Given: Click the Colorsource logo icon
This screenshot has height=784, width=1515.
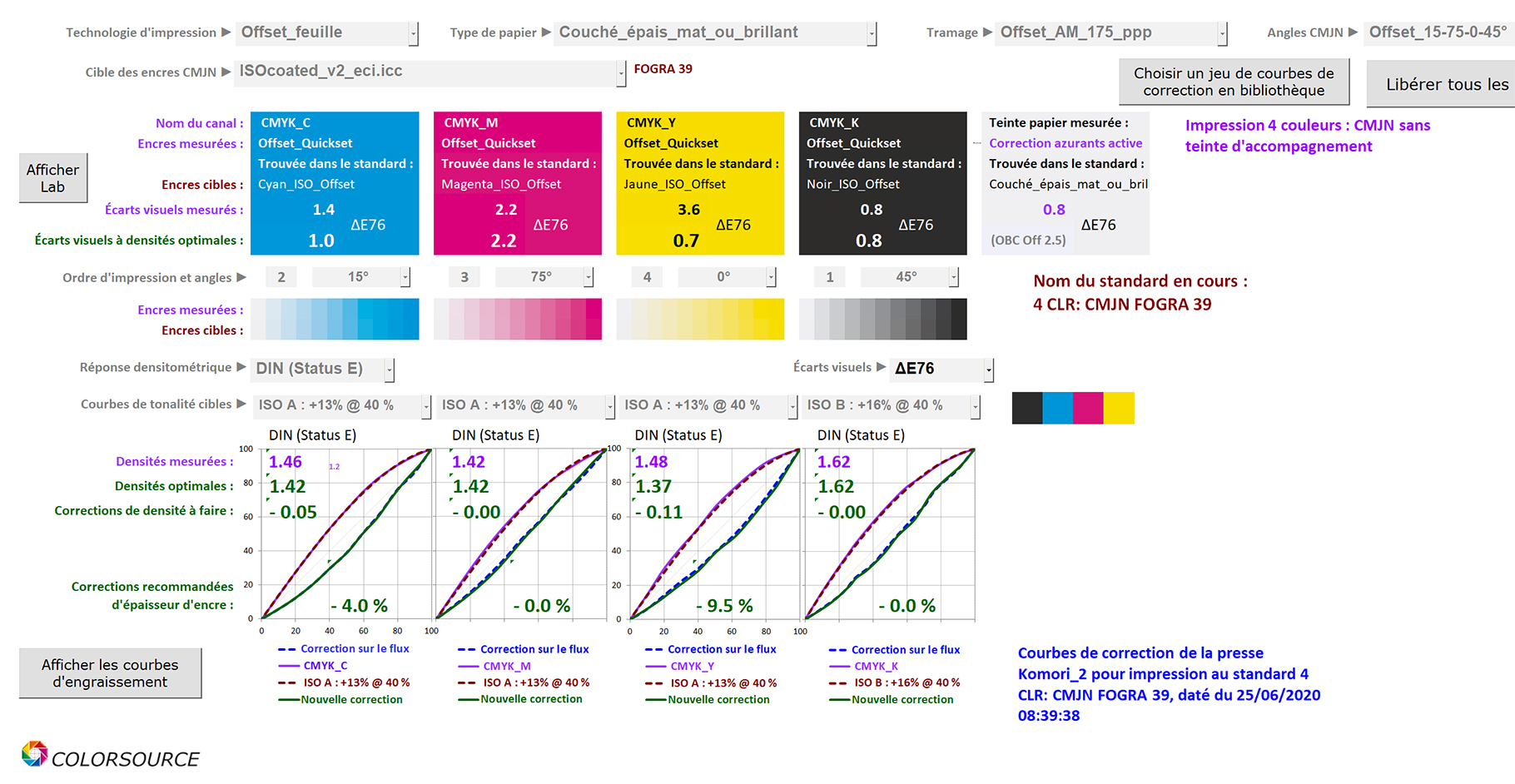Looking at the screenshot, I should [x=35, y=754].
